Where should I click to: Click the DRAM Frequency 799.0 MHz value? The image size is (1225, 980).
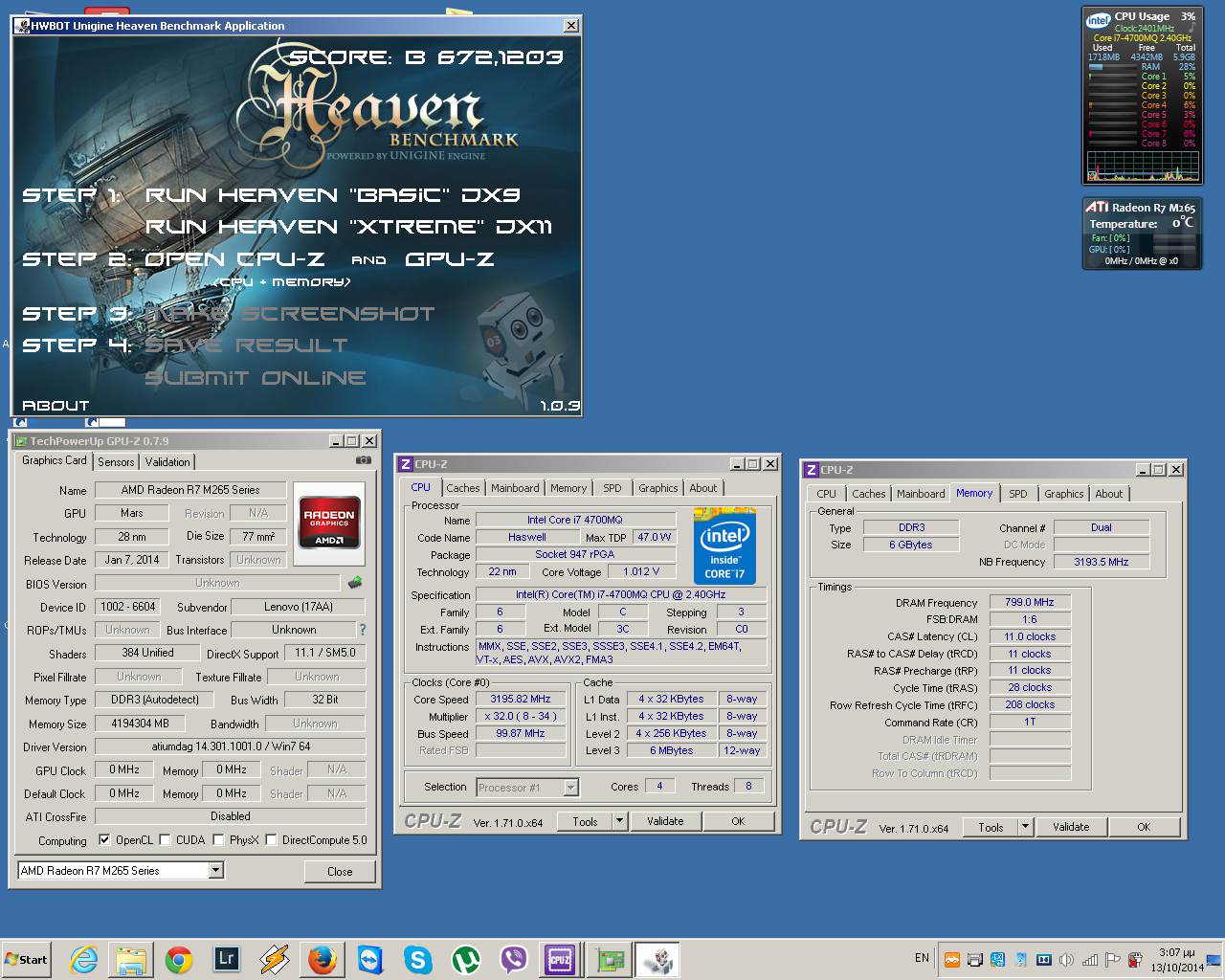point(1030,602)
